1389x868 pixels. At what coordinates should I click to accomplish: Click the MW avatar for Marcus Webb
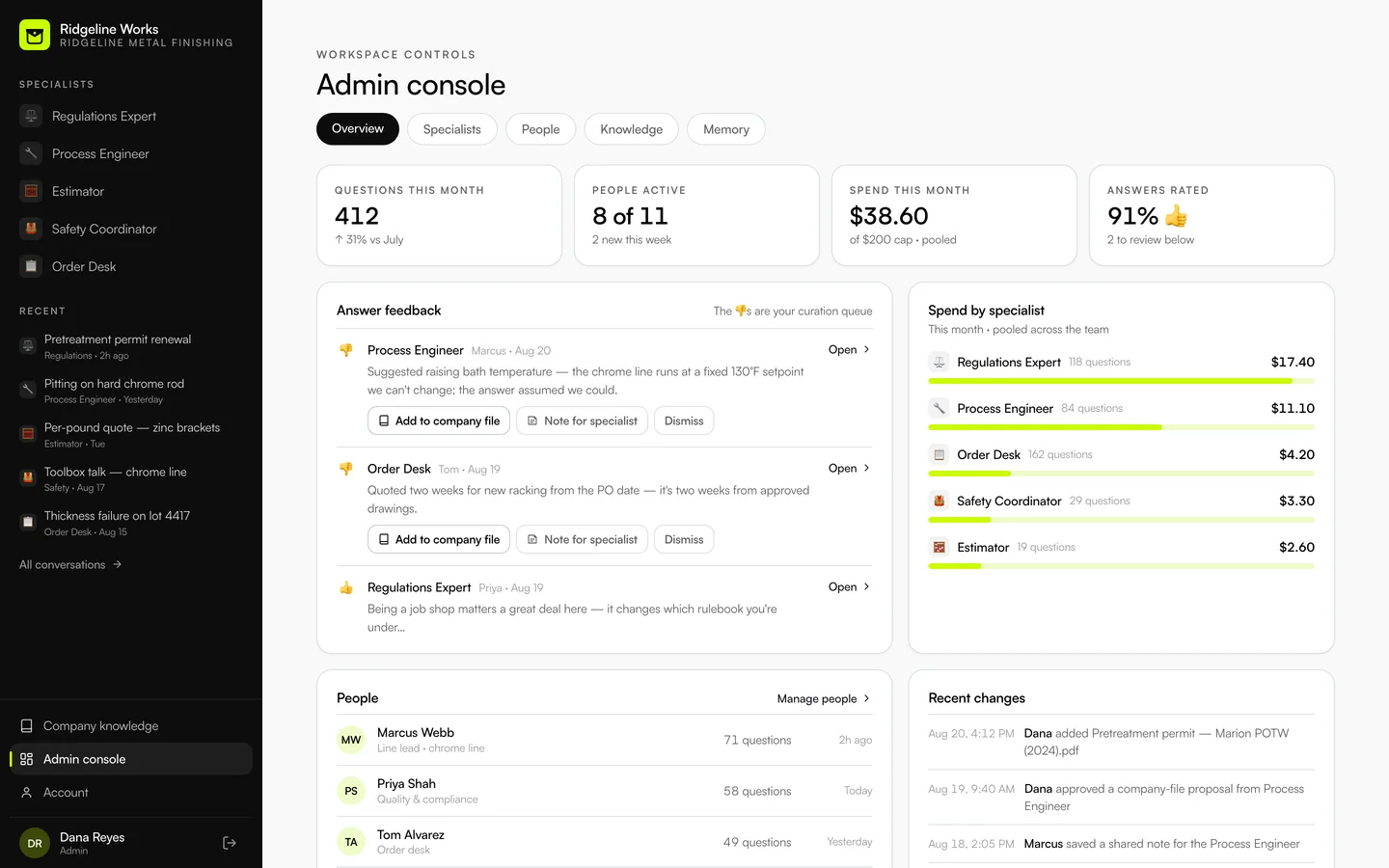click(x=351, y=740)
